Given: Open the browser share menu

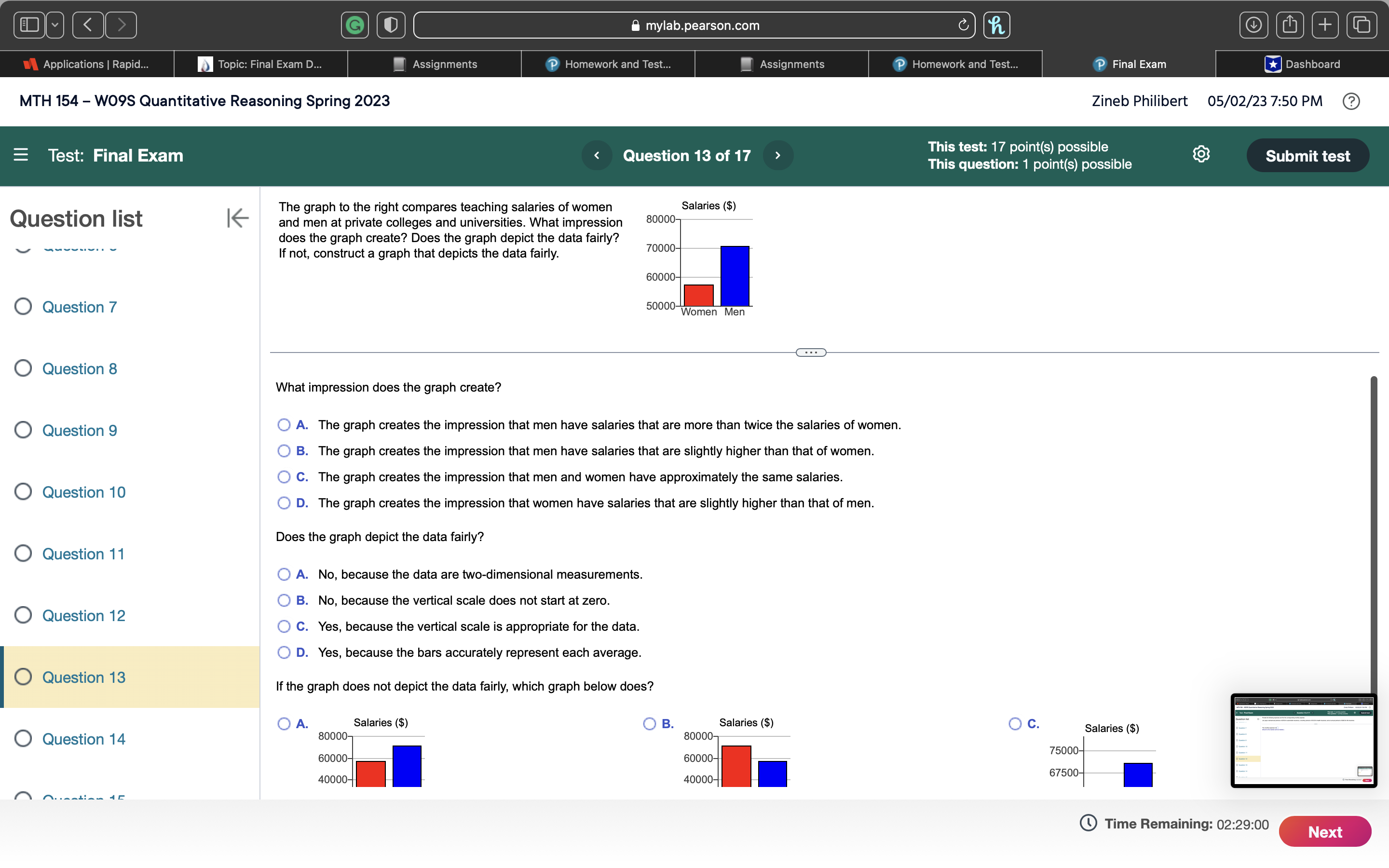Looking at the screenshot, I should pos(1289,25).
